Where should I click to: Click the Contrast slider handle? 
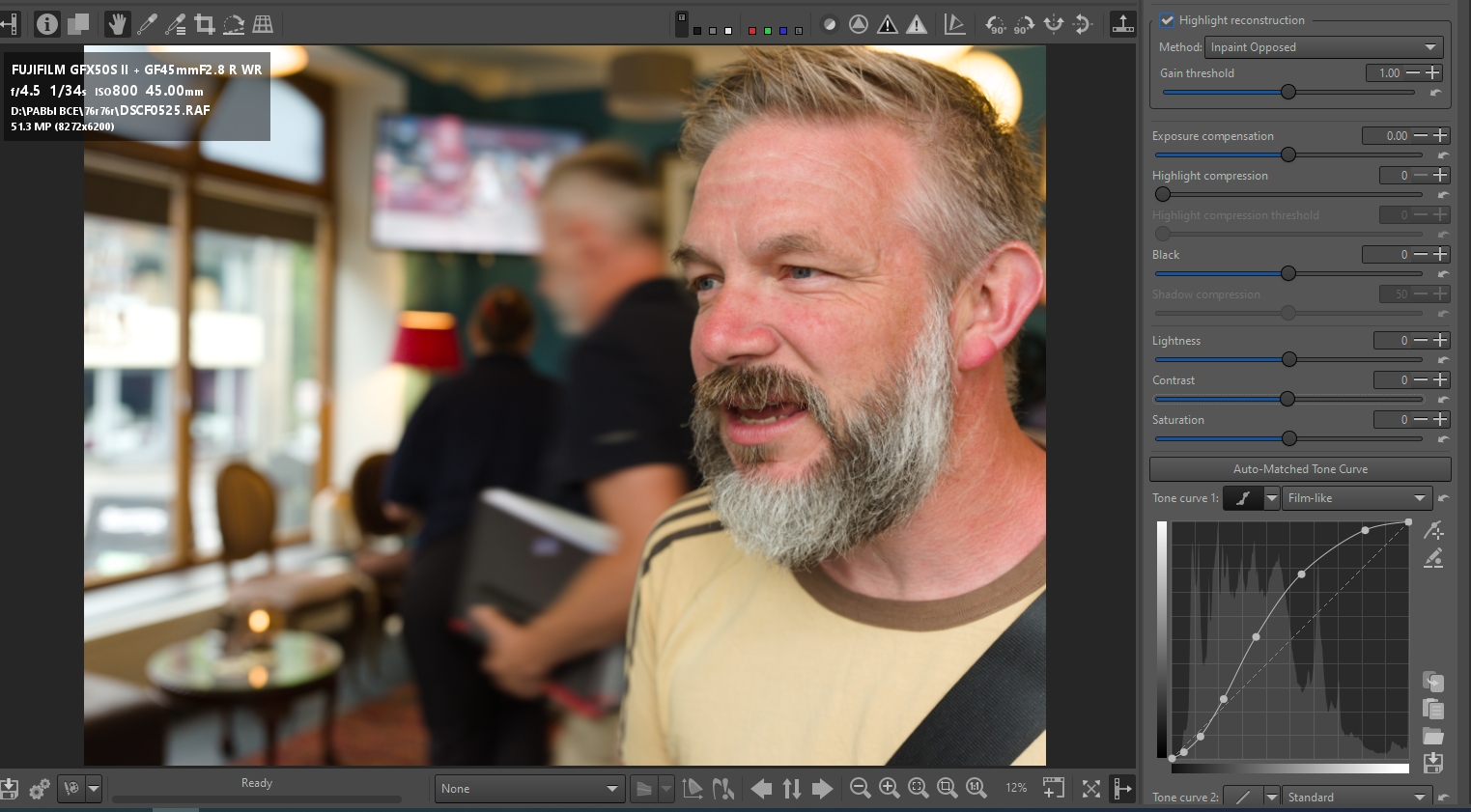(1287, 399)
